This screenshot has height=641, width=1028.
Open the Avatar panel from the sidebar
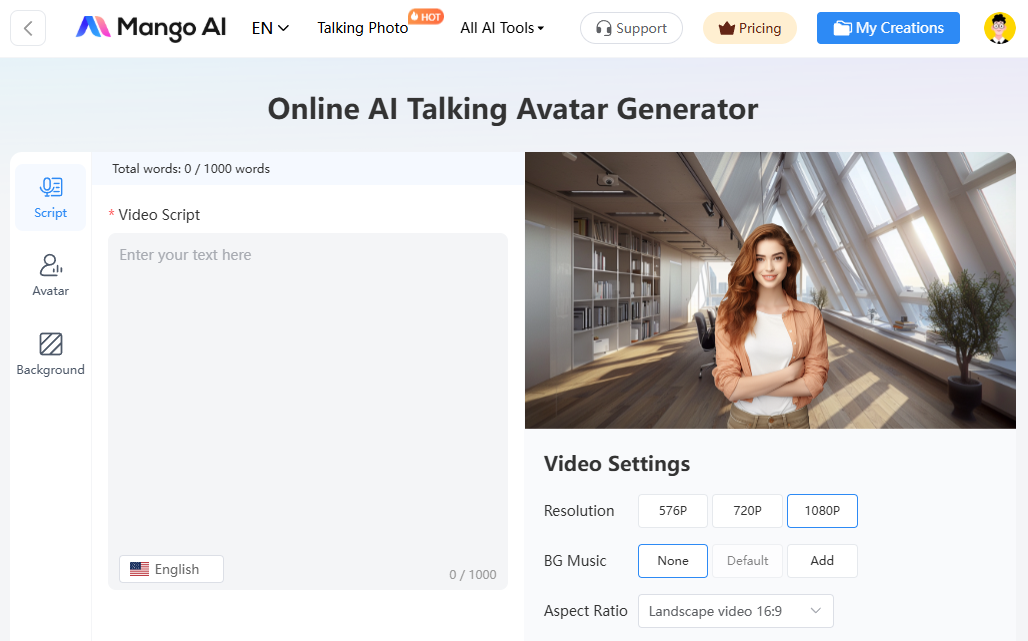tap(50, 274)
